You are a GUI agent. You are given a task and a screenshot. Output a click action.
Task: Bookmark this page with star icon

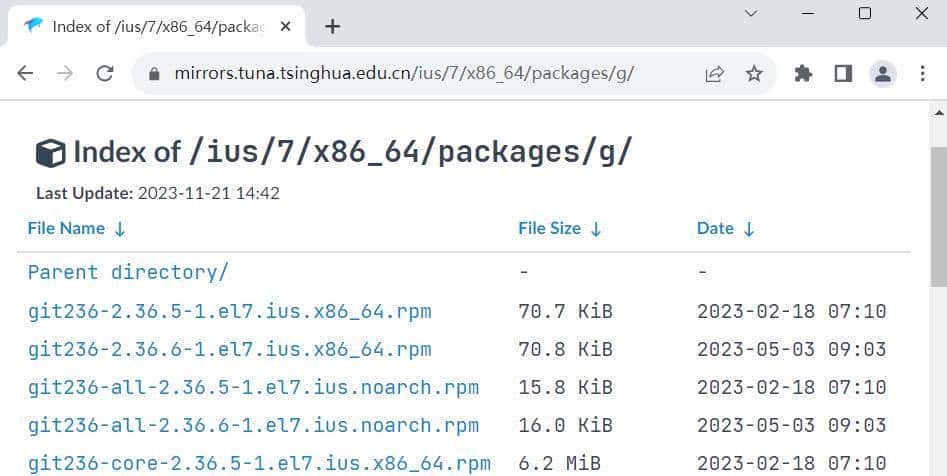pos(754,73)
